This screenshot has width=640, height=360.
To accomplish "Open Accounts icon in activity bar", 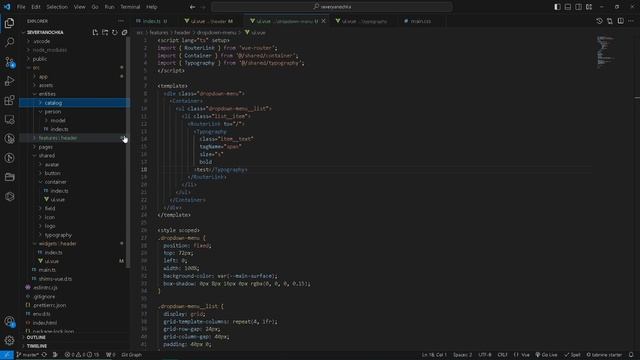I will [9, 321].
